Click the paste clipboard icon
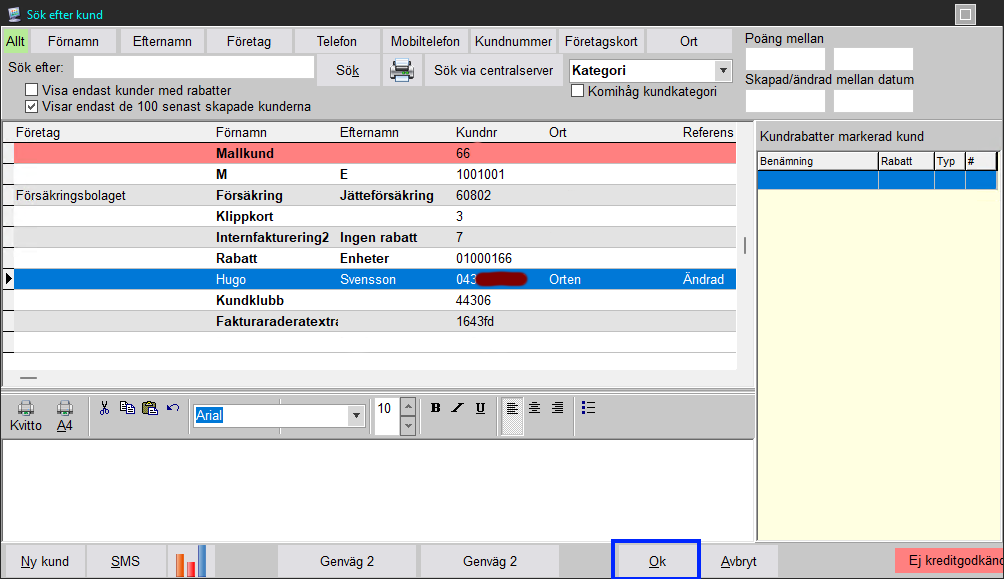 [x=150, y=407]
